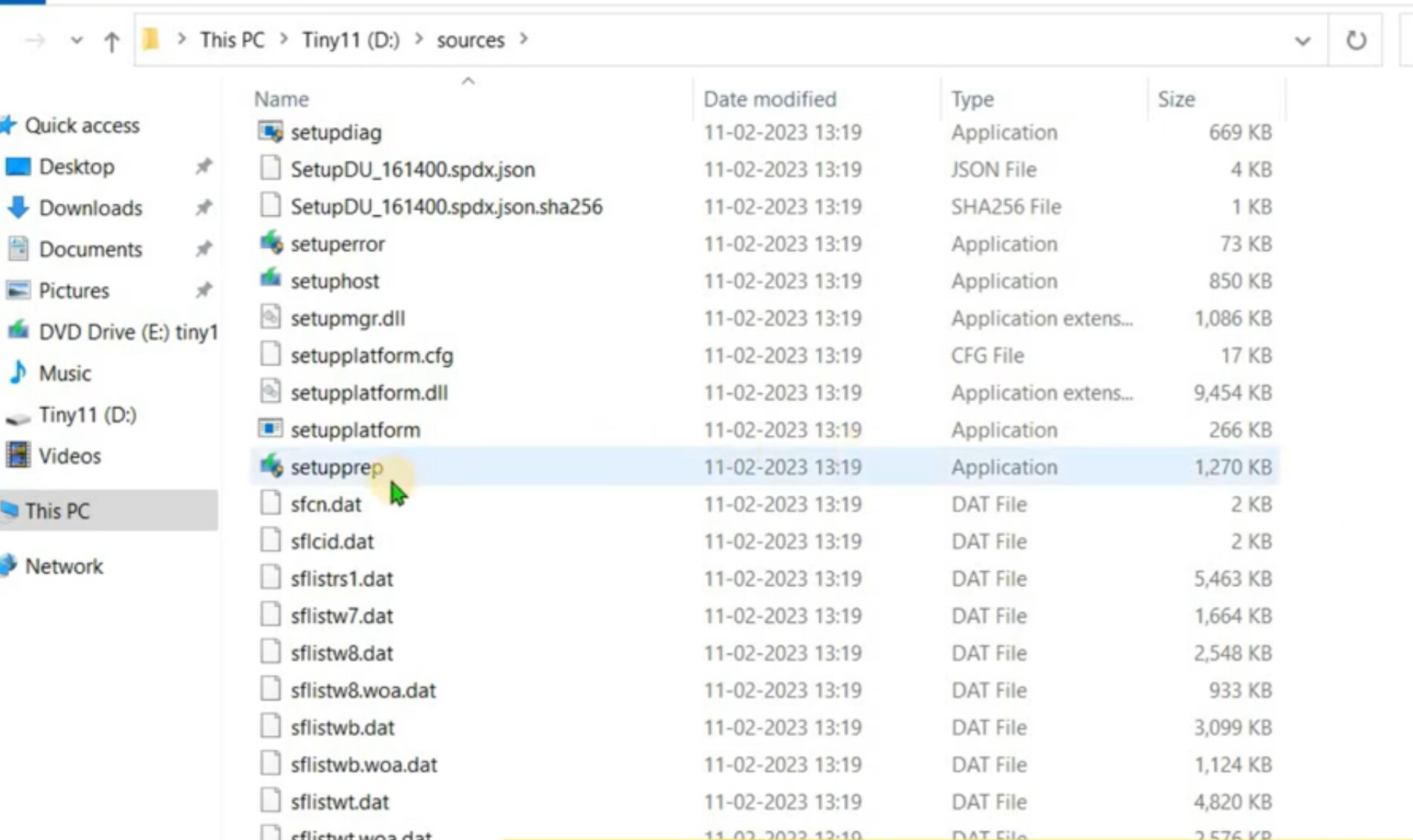Open Quick access in navigation pane
This screenshot has width=1413, height=840.
point(82,126)
